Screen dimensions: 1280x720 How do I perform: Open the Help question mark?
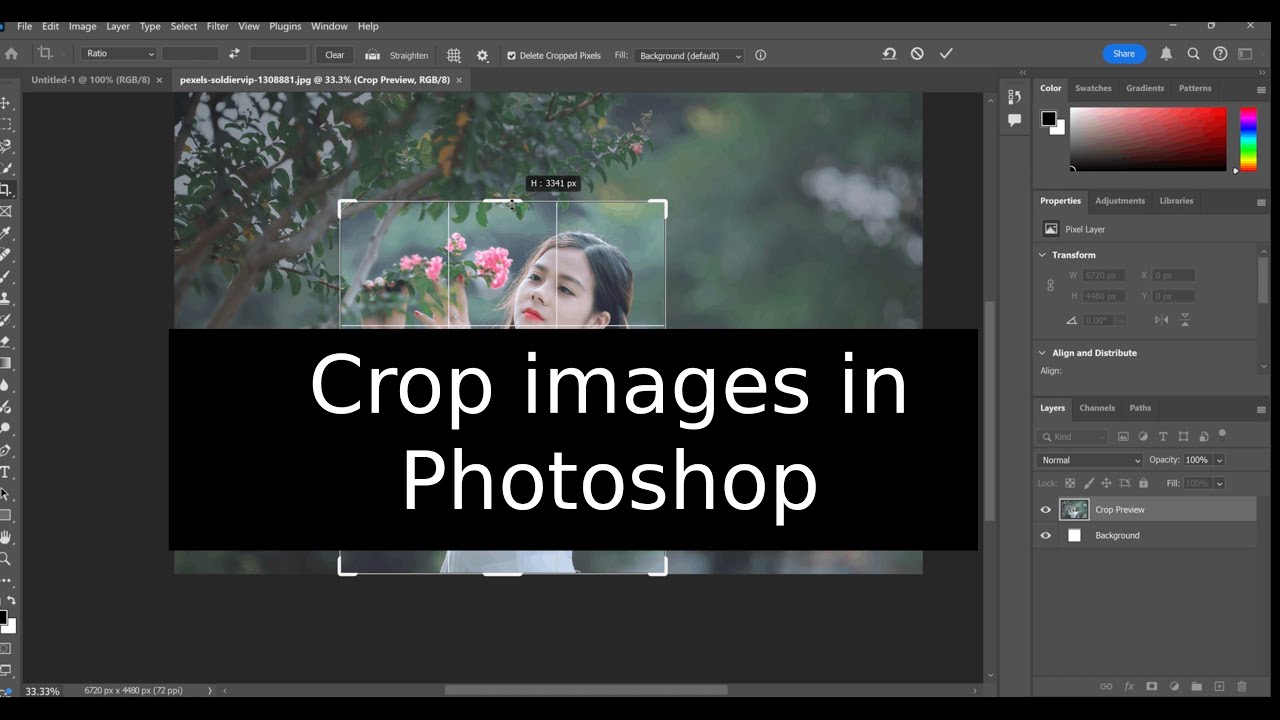click(x=1220, y=54)
